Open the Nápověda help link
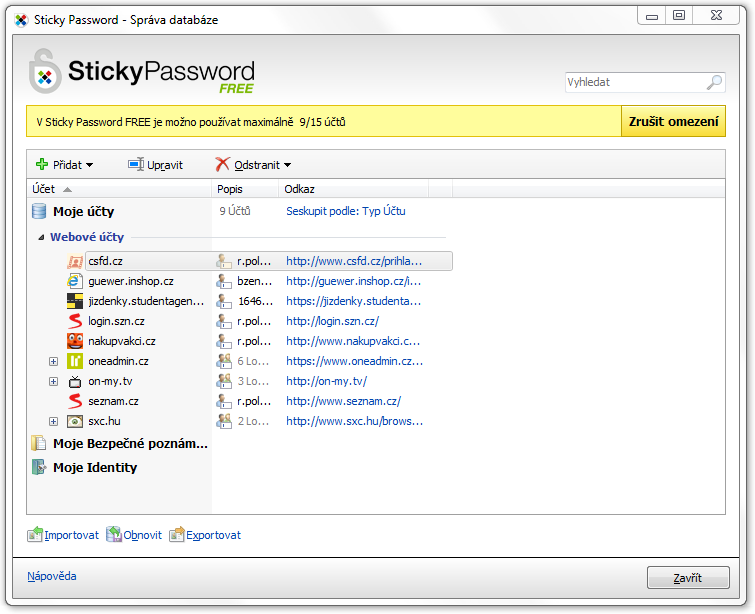Viewport: 755px width, 614px height. coord(52,576)
